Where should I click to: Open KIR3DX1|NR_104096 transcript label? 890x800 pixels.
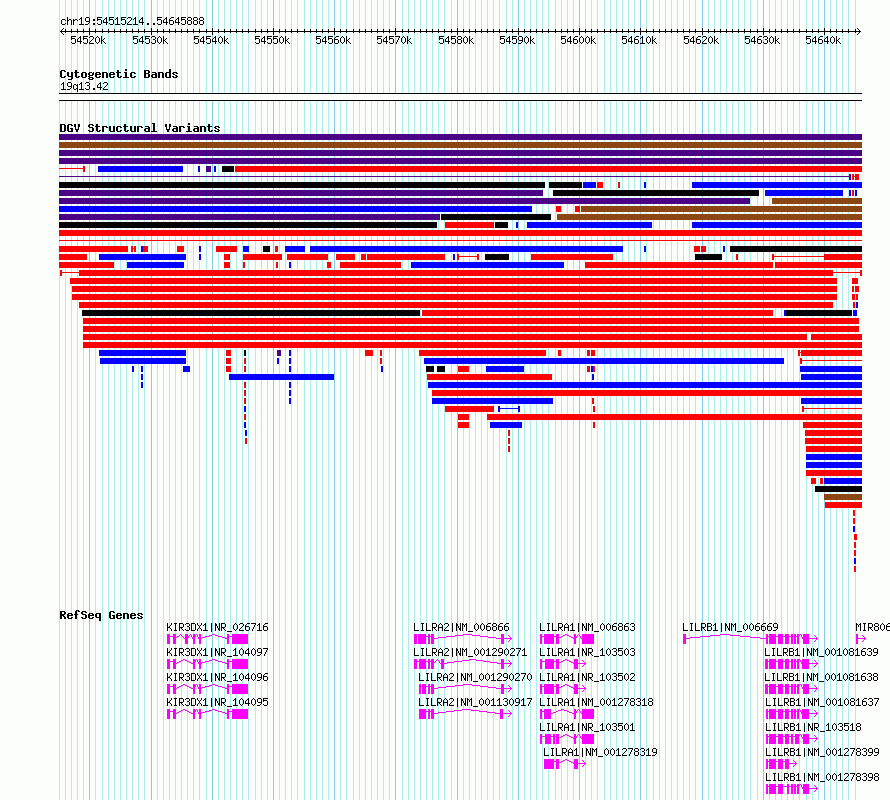[x=217, y=677]
